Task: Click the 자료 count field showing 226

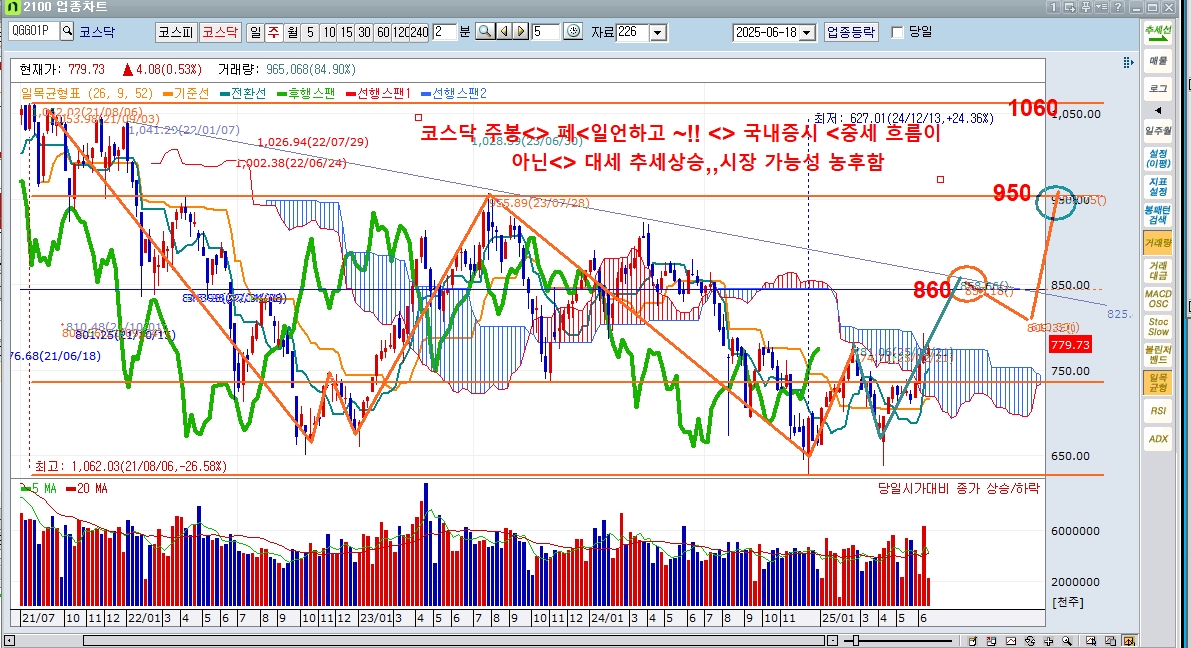Action: pyautogui.click(x=633, y=32)
